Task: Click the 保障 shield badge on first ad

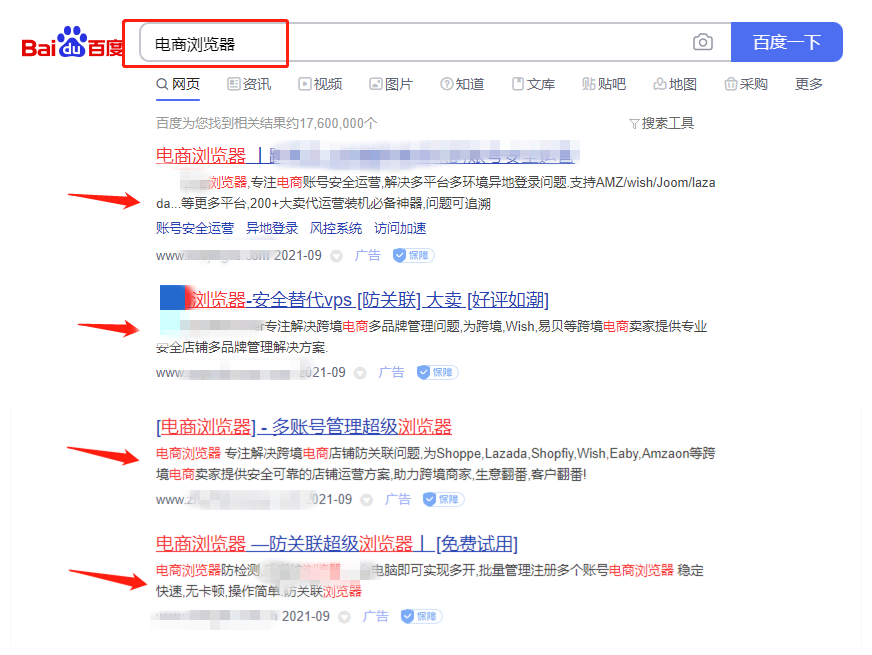Action: [412, 255]
